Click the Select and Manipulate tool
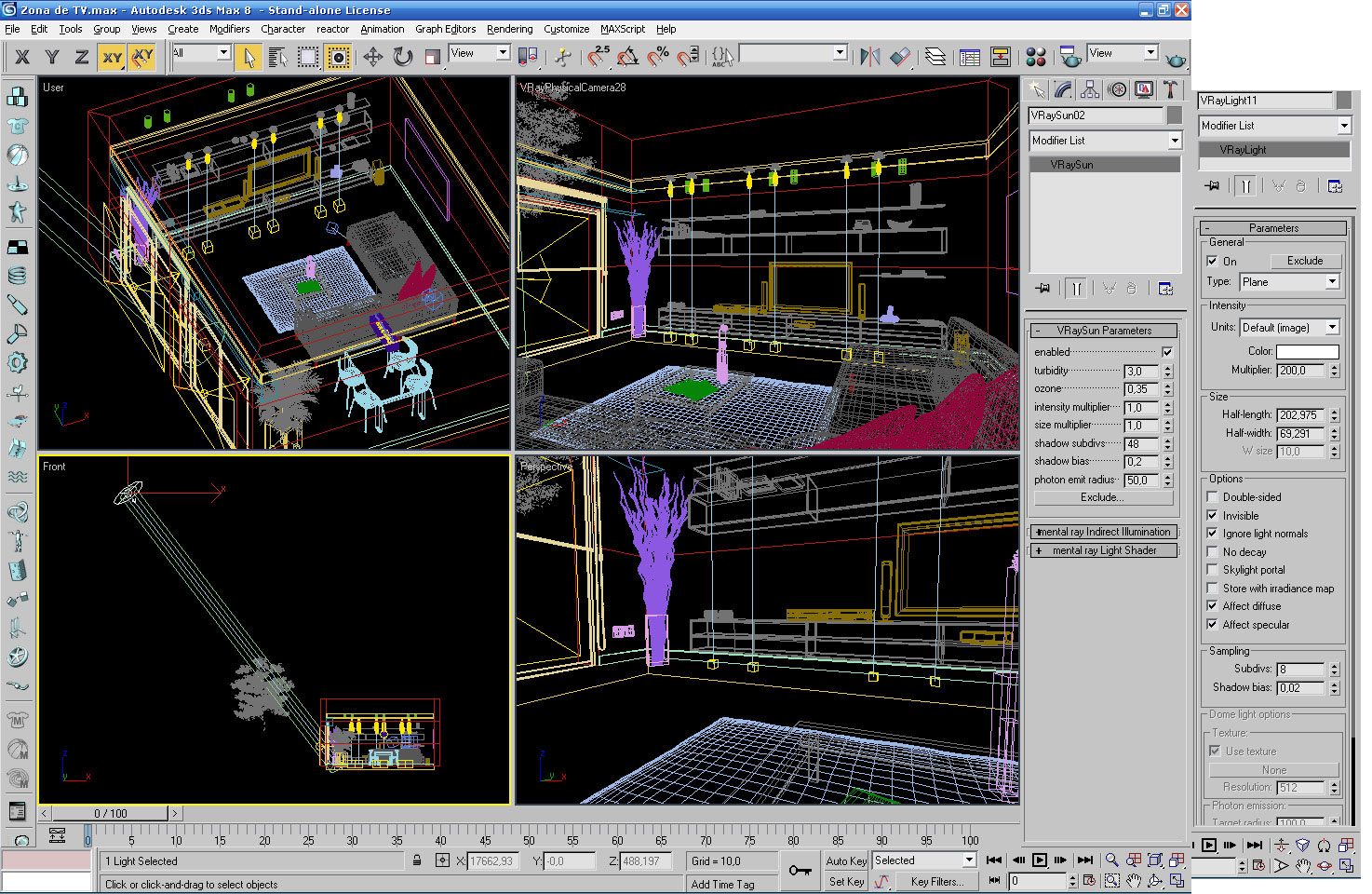Image resolution: width=1372 pixels, height=894 pixels. 562,58
